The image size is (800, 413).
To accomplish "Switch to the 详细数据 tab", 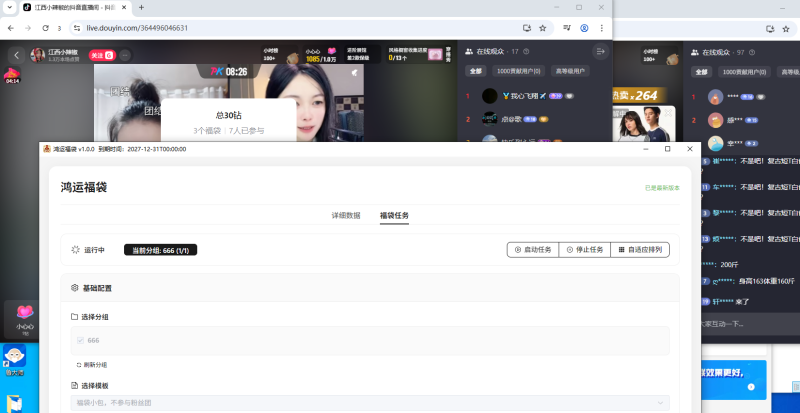I will click(345, 216).
